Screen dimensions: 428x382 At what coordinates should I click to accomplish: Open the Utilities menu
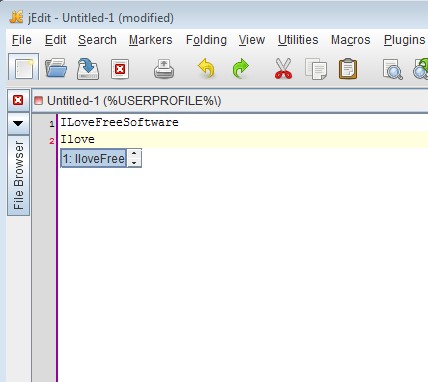298,40
